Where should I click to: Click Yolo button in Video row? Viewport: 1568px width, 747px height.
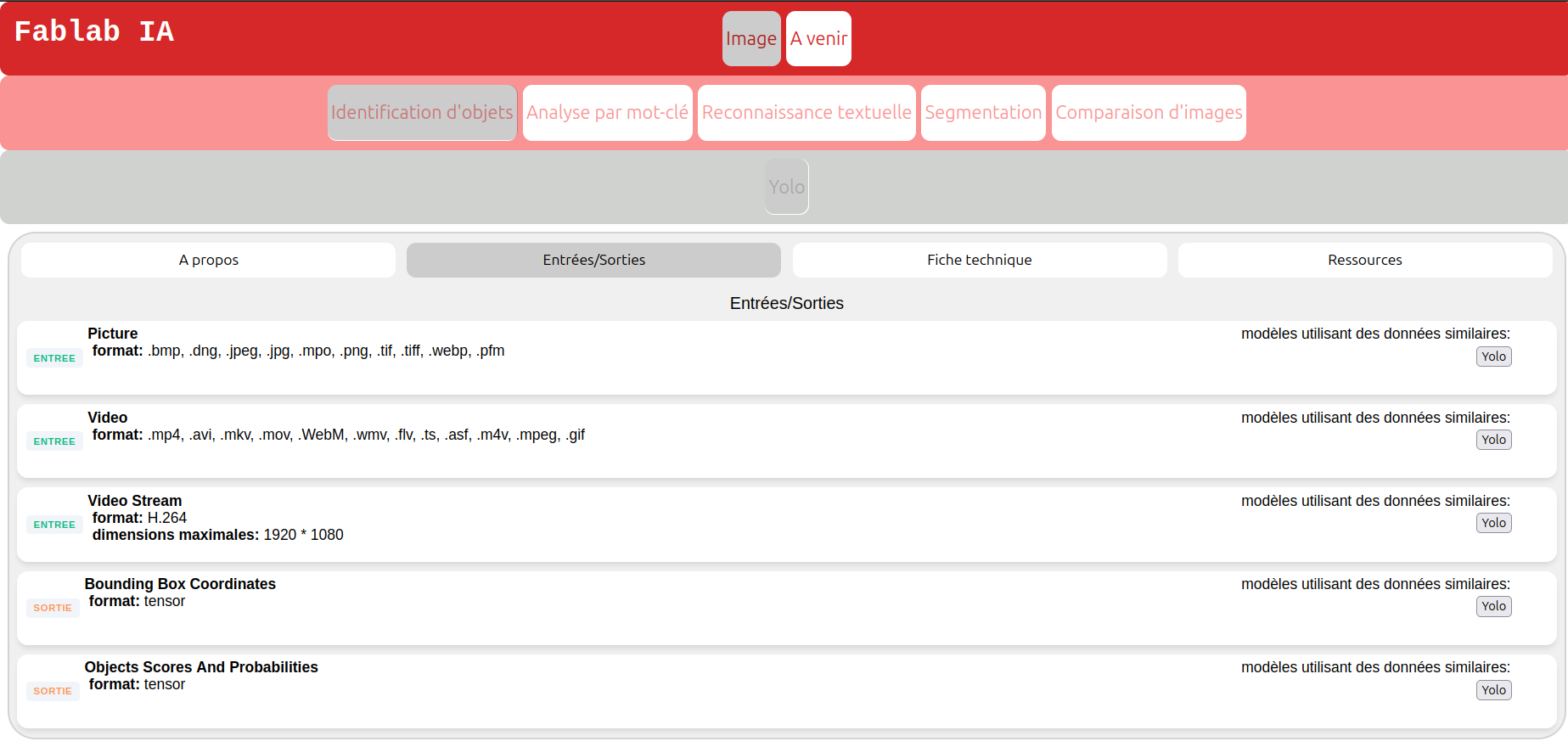1494,440
